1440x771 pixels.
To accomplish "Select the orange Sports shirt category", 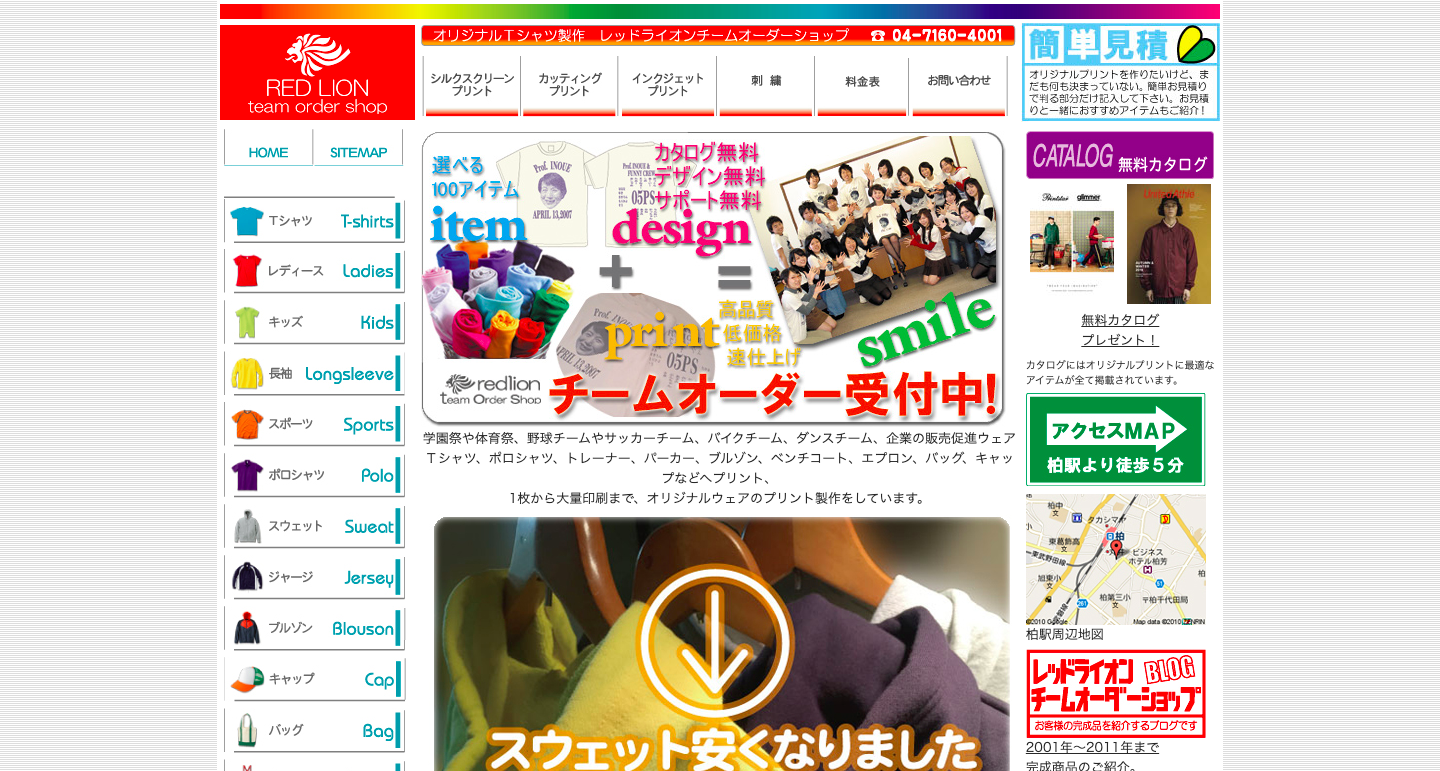I will (x=247, y=424).
